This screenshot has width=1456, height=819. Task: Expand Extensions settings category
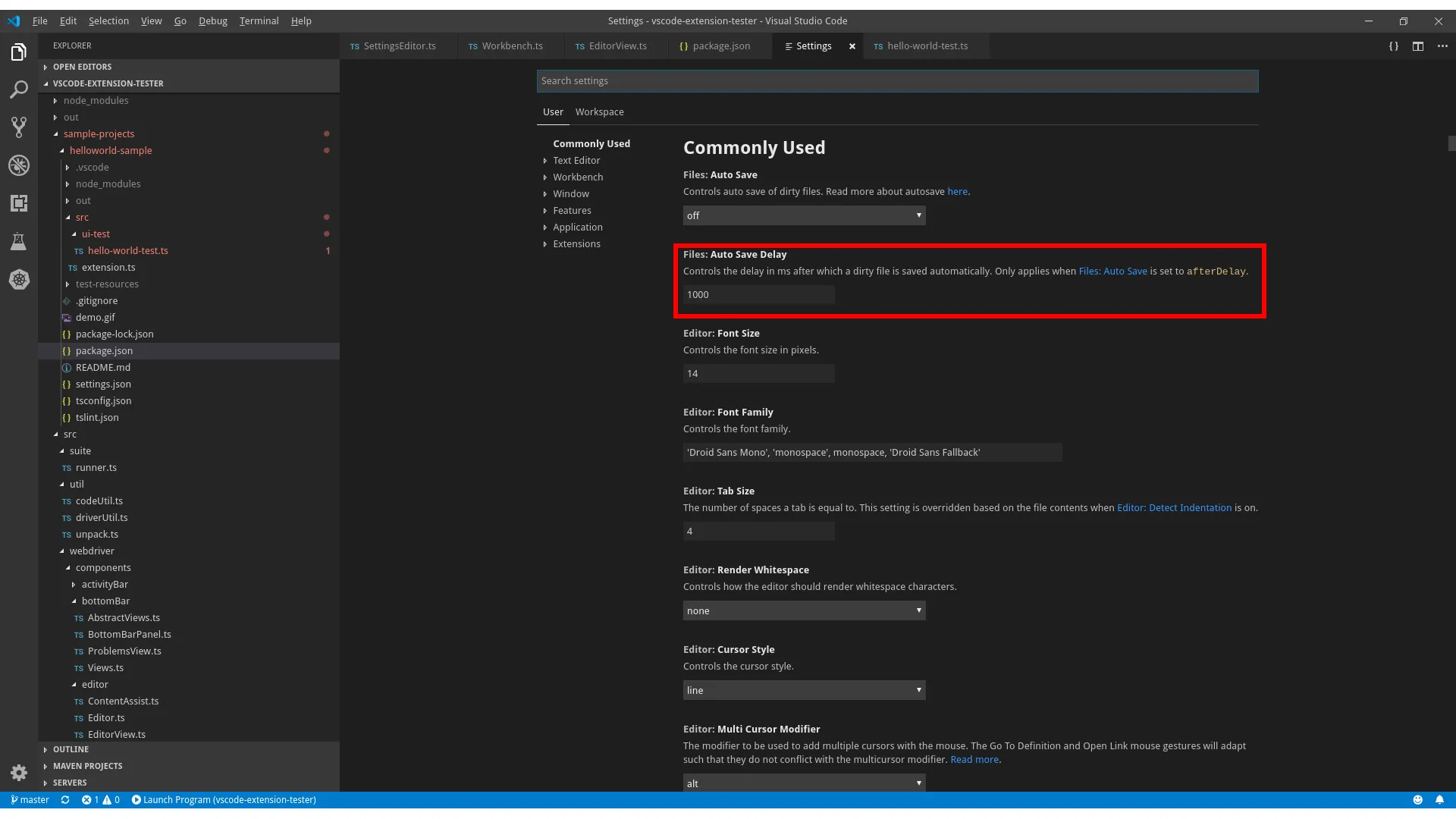coord(576,244)
